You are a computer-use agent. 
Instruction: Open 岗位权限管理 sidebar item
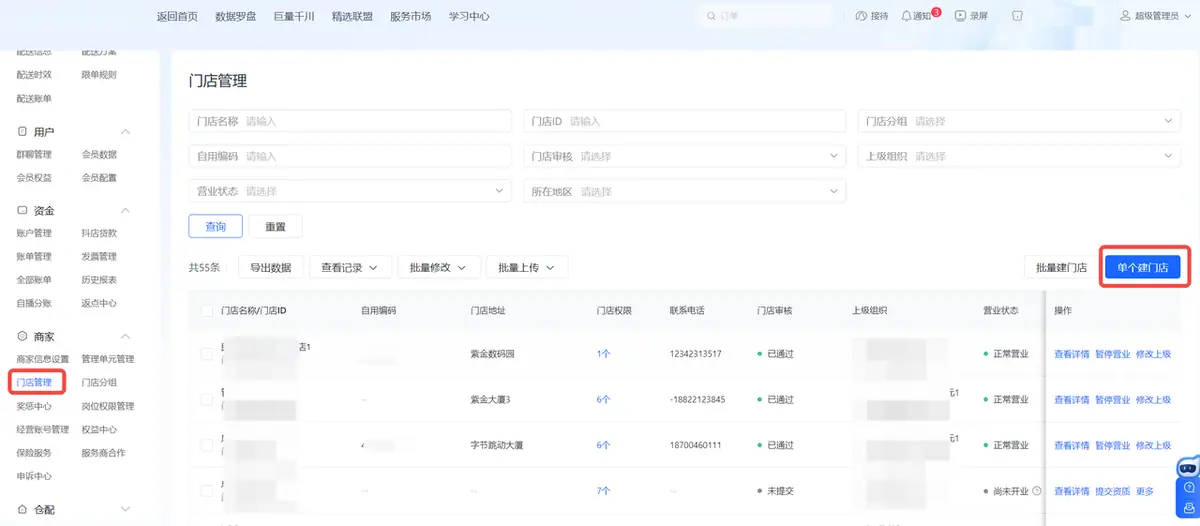point(108,406)
